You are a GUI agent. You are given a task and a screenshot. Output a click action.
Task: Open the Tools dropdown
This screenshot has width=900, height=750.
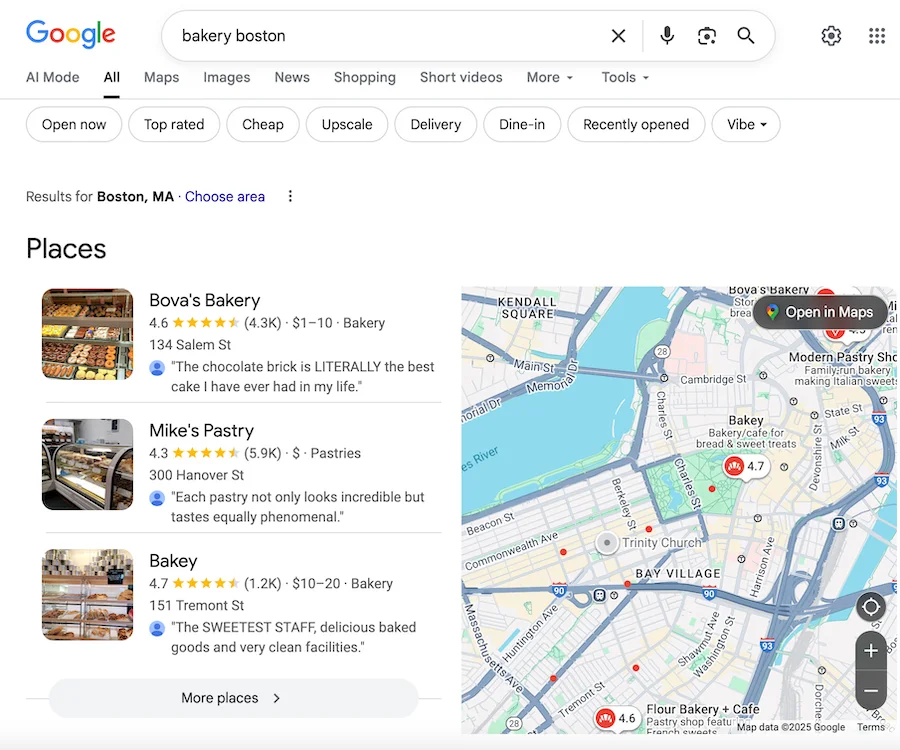[623, 77]
